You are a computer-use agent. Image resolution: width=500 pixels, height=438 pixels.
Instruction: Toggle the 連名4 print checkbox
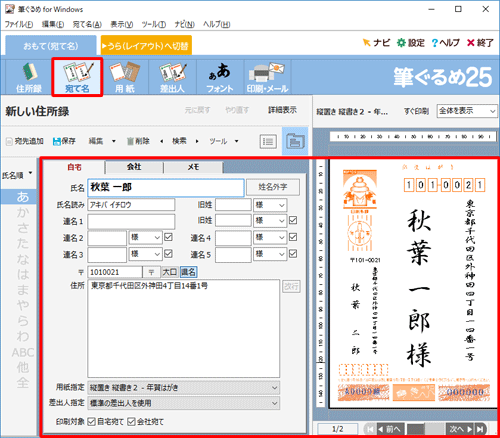293,237
